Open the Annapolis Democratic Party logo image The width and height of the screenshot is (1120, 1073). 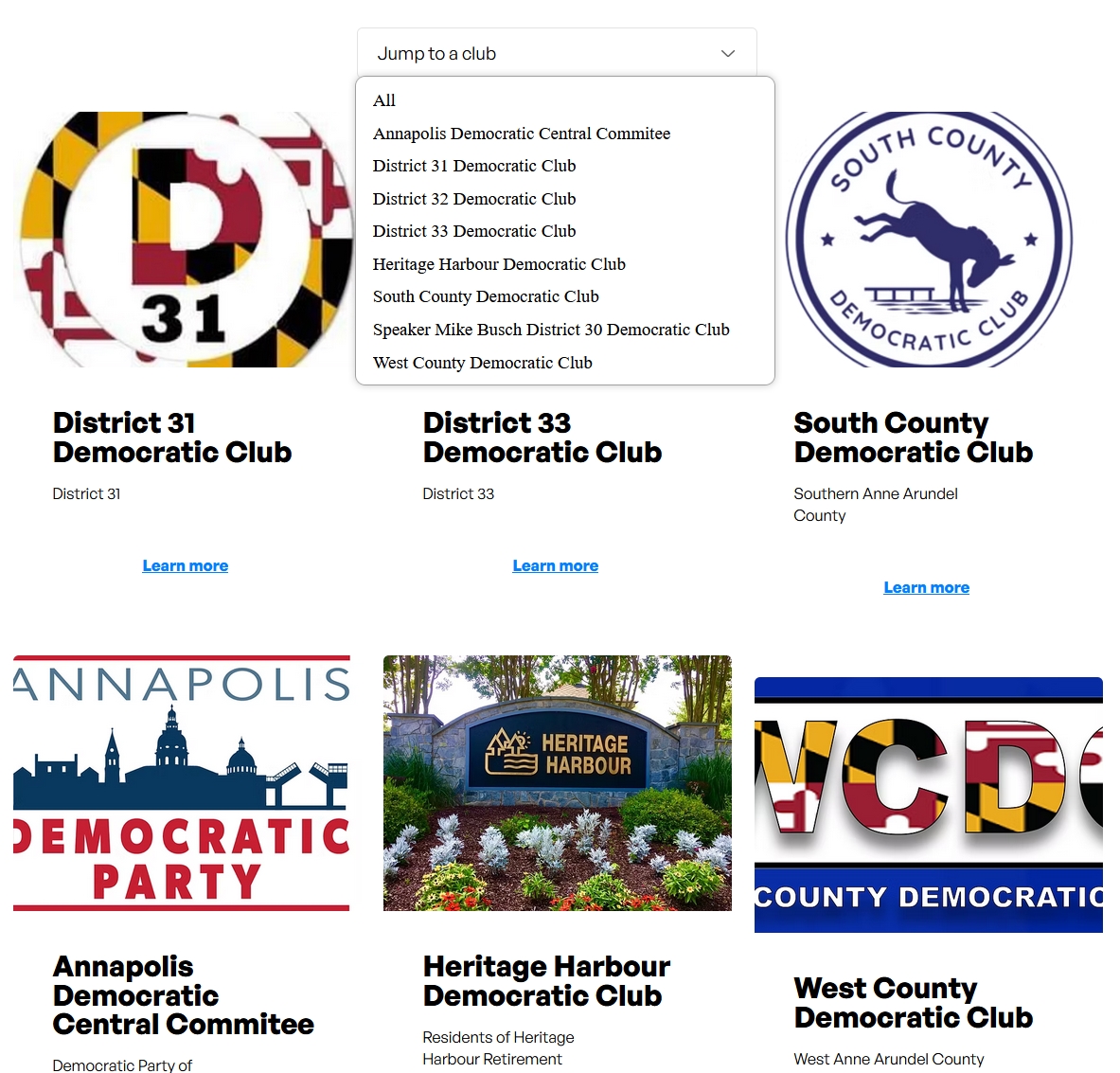[x=182, y=783]
